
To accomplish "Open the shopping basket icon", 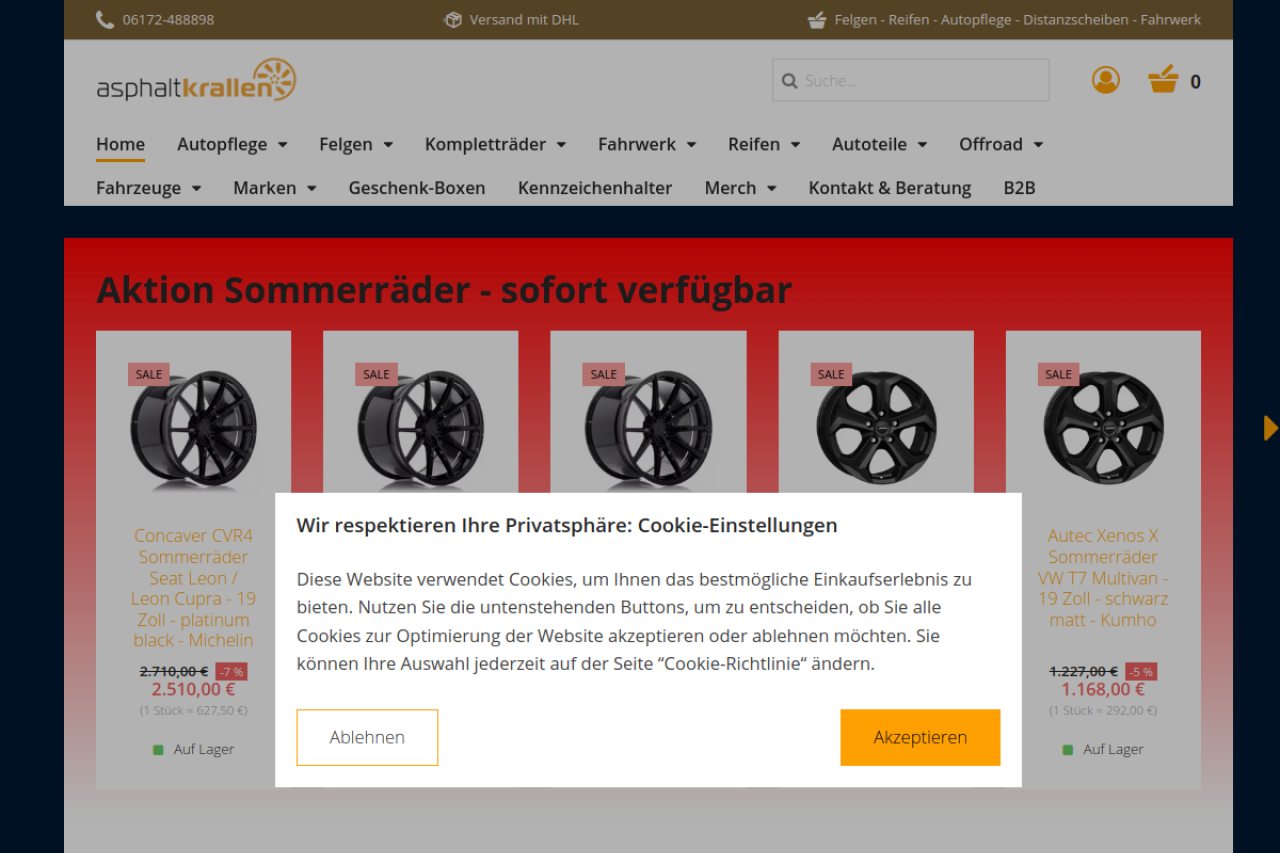I will [1163, 80].
